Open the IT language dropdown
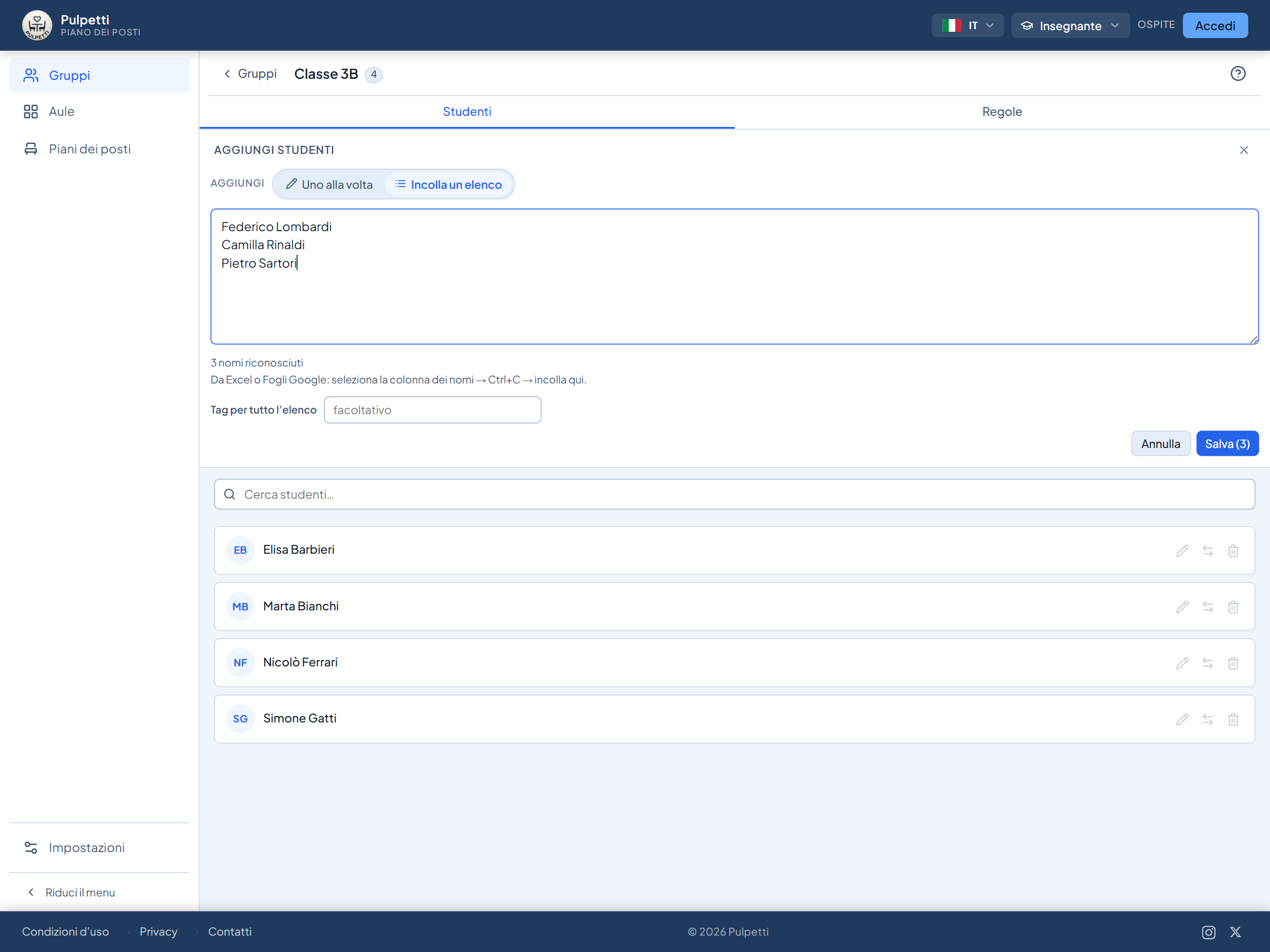This screenshot has height=952, width=1270. click(967, 26)
